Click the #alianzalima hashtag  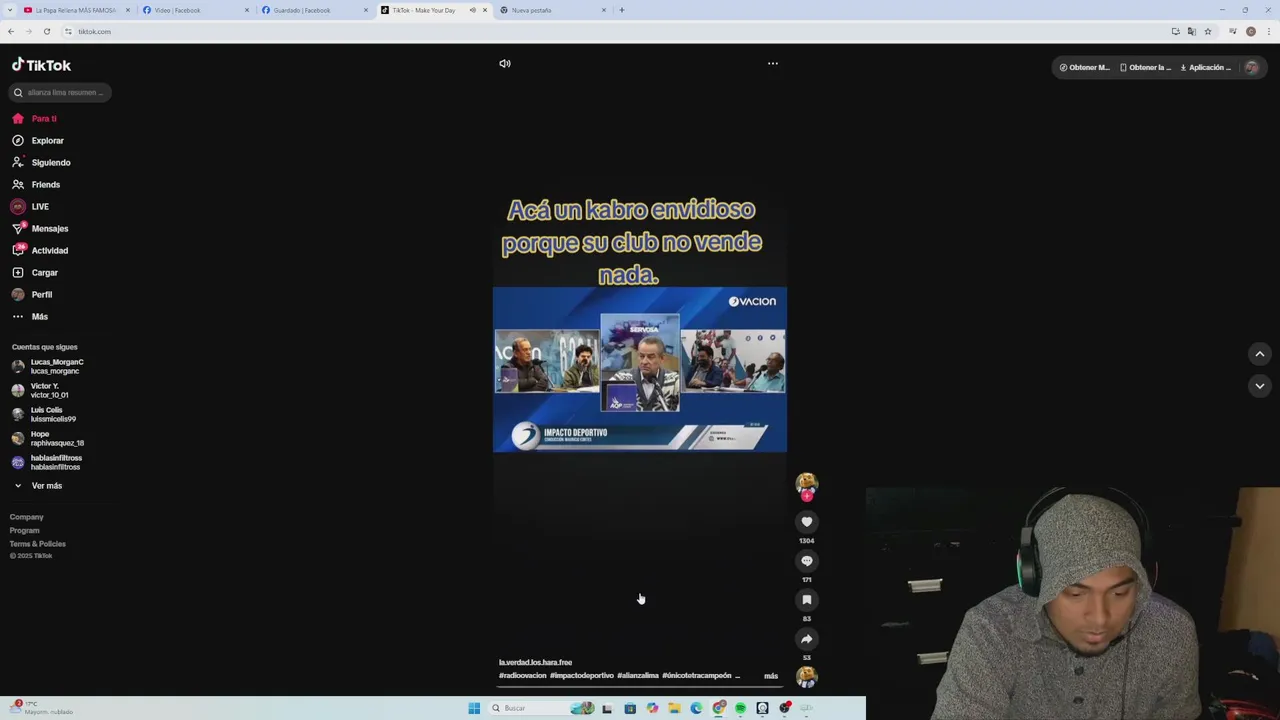(x=638, y=676)
